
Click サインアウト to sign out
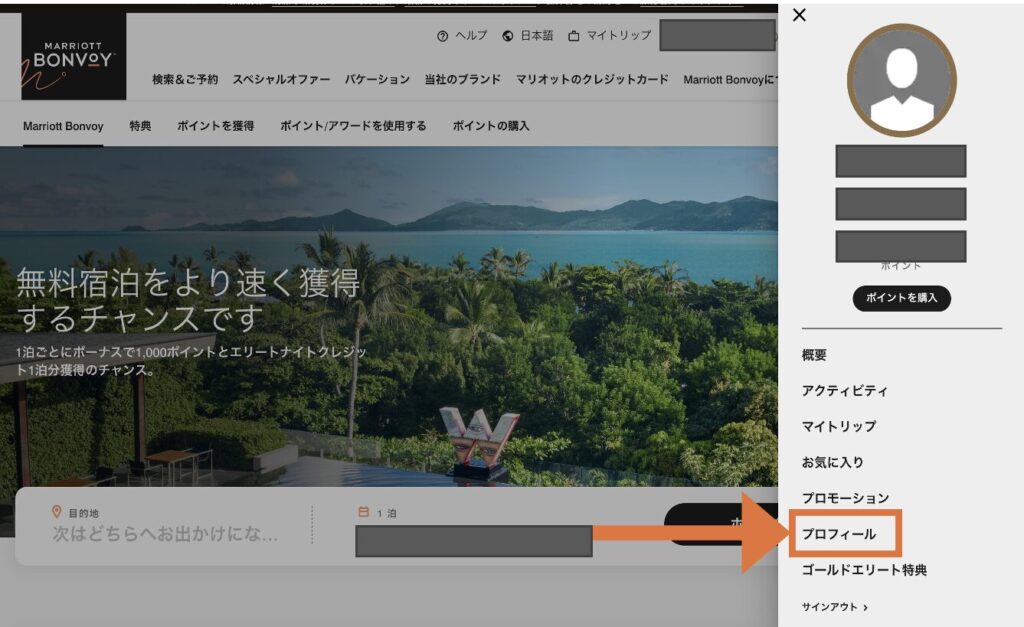click(834, 607)
